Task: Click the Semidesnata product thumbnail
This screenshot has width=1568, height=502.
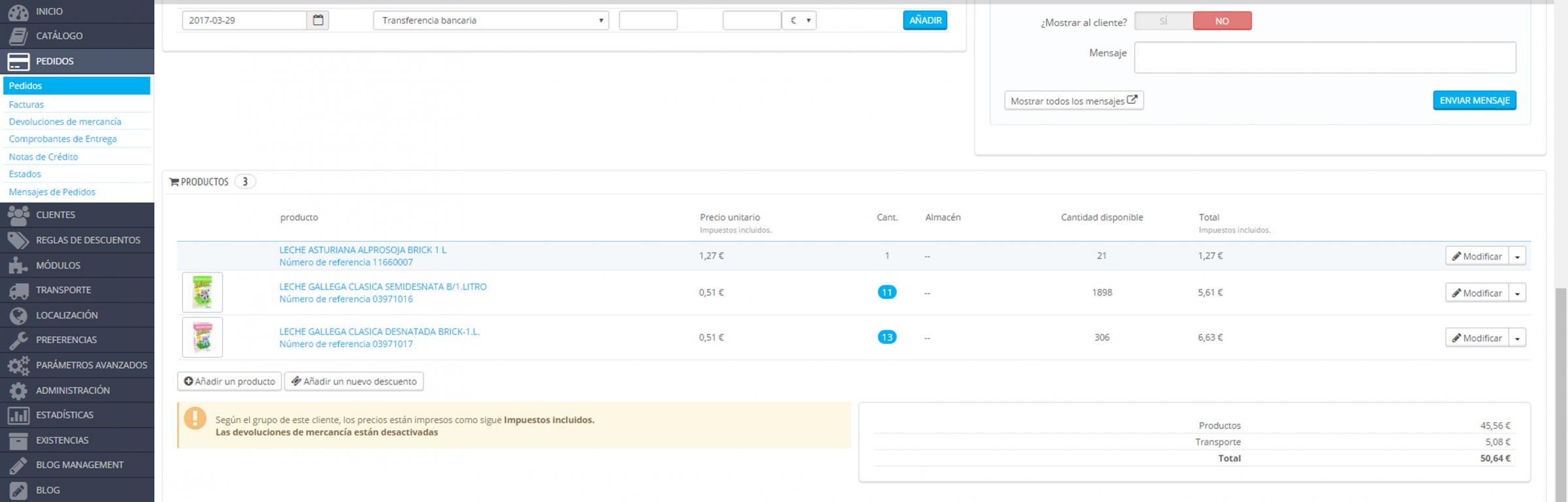Action: click(203, 292)
